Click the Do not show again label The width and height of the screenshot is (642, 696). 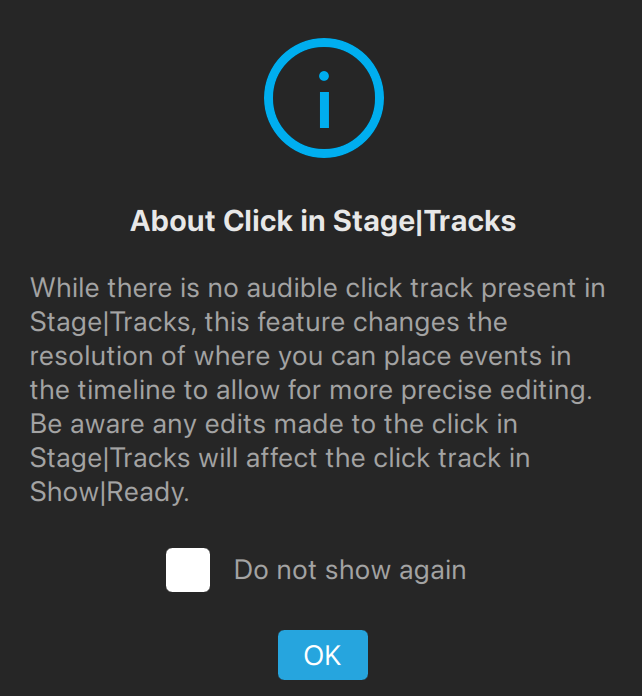coord(350,570)
